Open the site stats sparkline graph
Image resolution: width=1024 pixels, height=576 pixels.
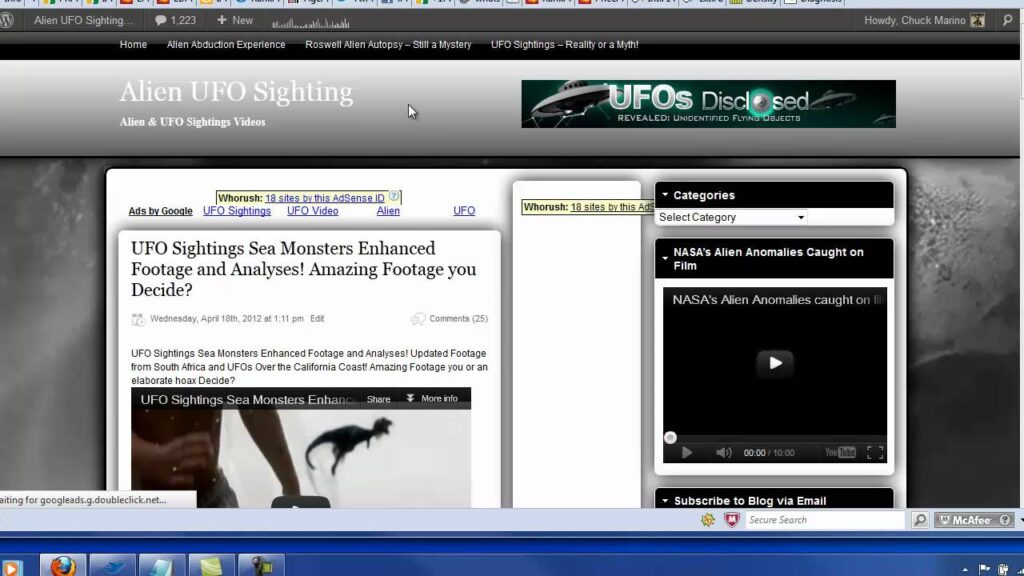[310, 24]
